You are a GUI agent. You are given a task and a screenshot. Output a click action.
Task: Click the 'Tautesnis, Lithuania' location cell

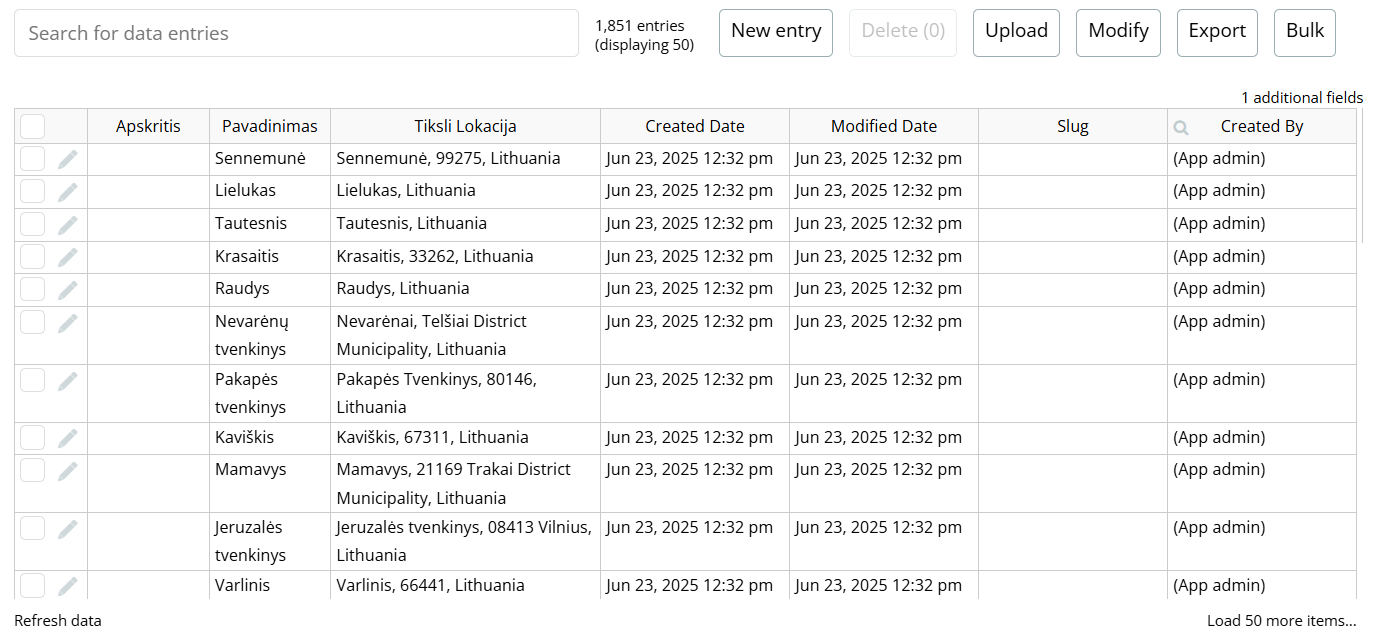(465, 224)
